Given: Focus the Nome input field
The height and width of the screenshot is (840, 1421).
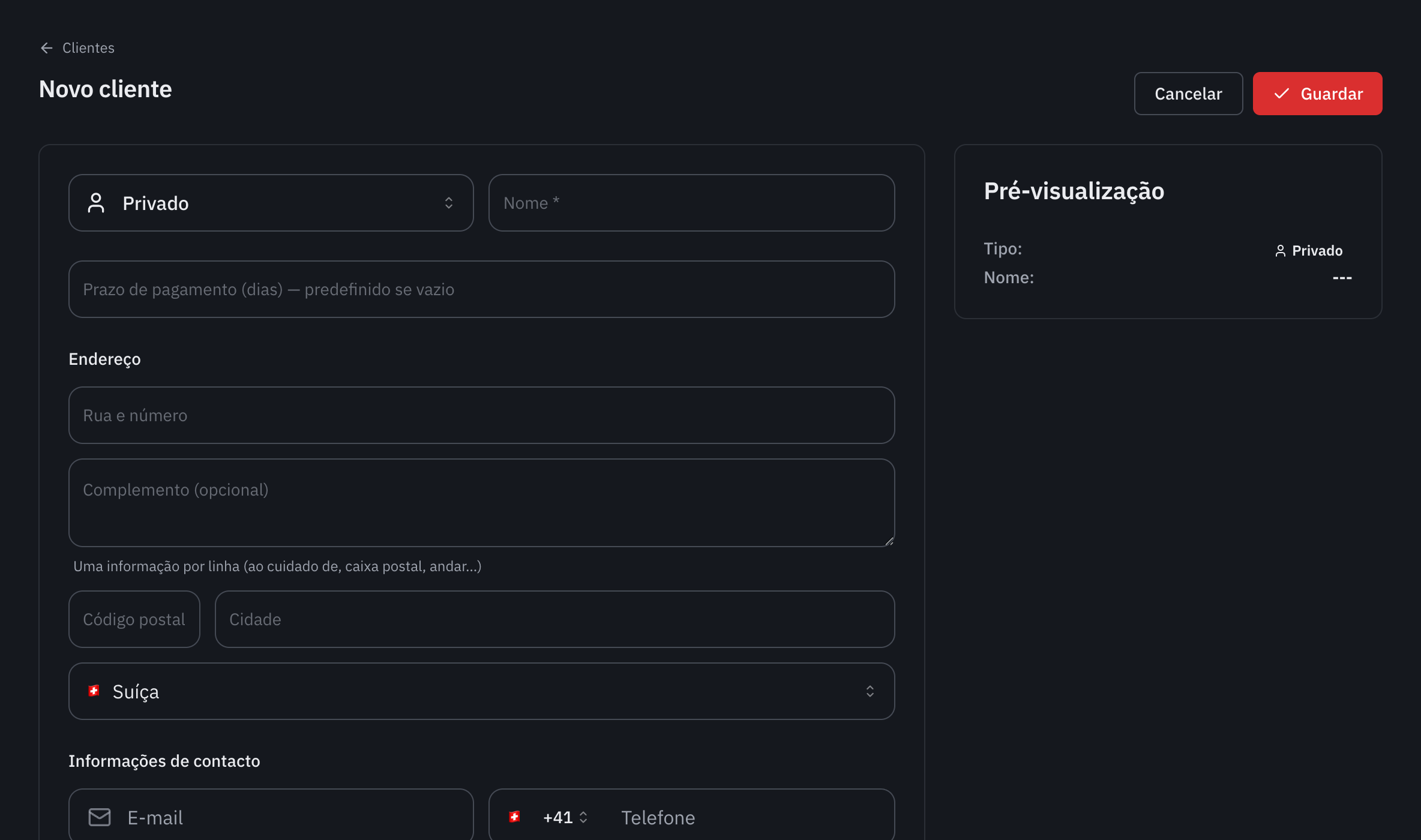Looking at the screenshot, I should point(691,203).
